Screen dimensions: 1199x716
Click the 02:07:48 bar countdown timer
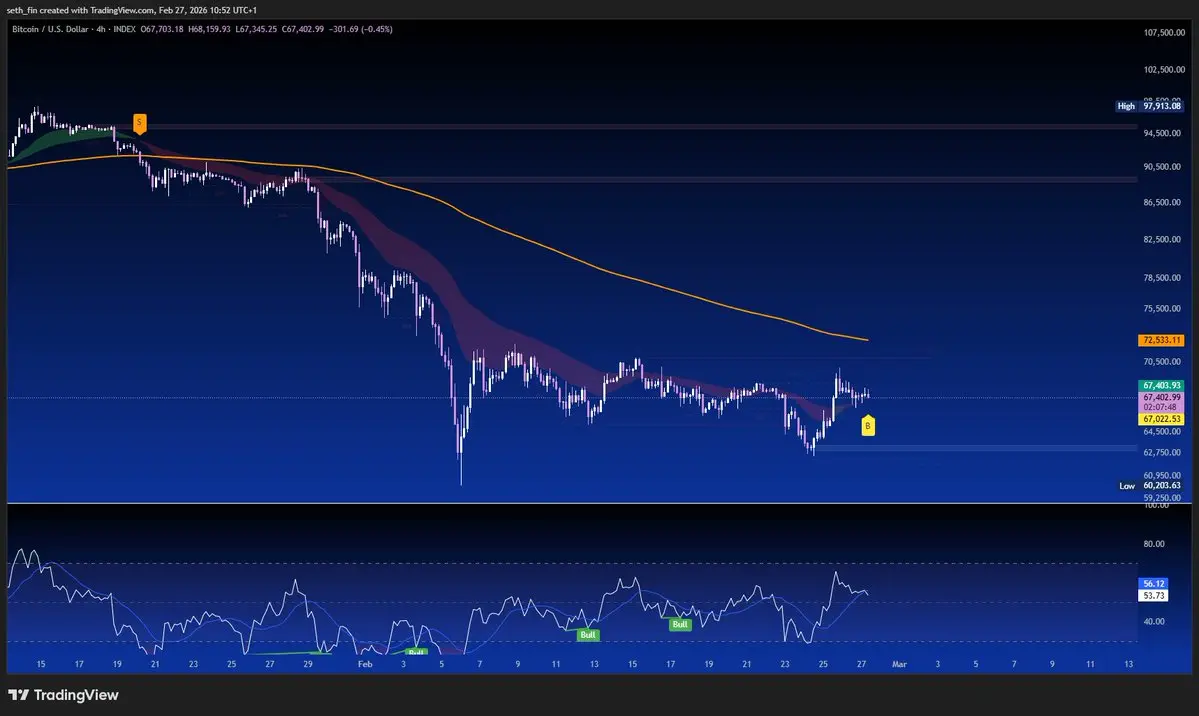click(1162, 407)
